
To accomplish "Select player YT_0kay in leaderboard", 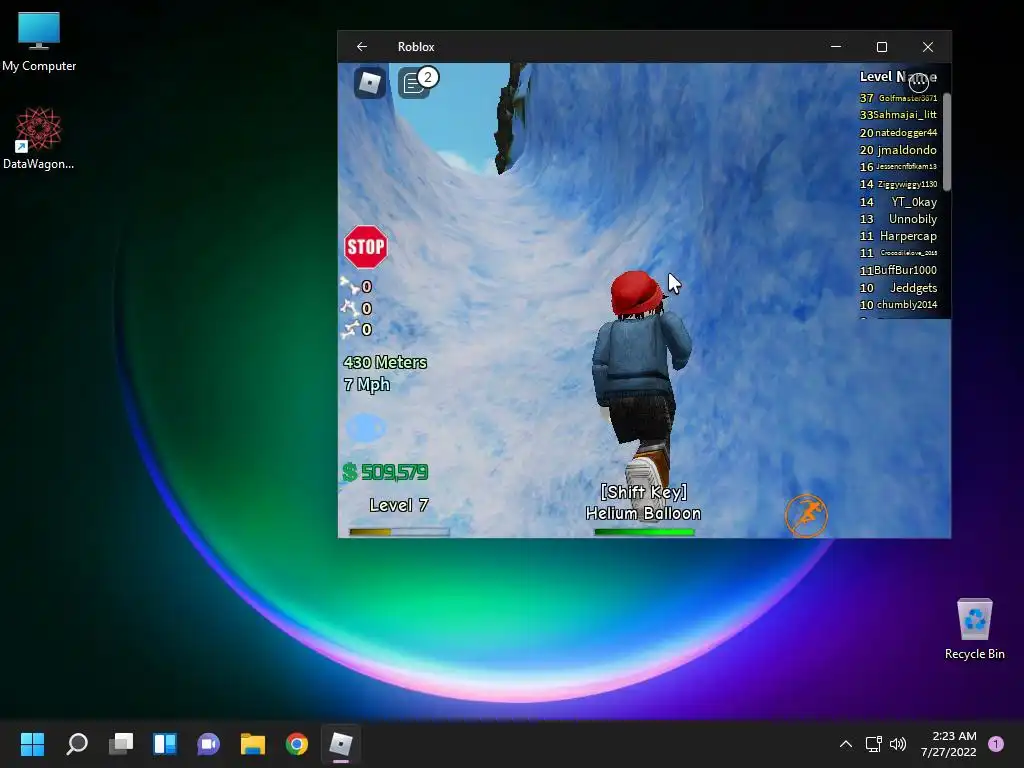I will tap(898, 202).
